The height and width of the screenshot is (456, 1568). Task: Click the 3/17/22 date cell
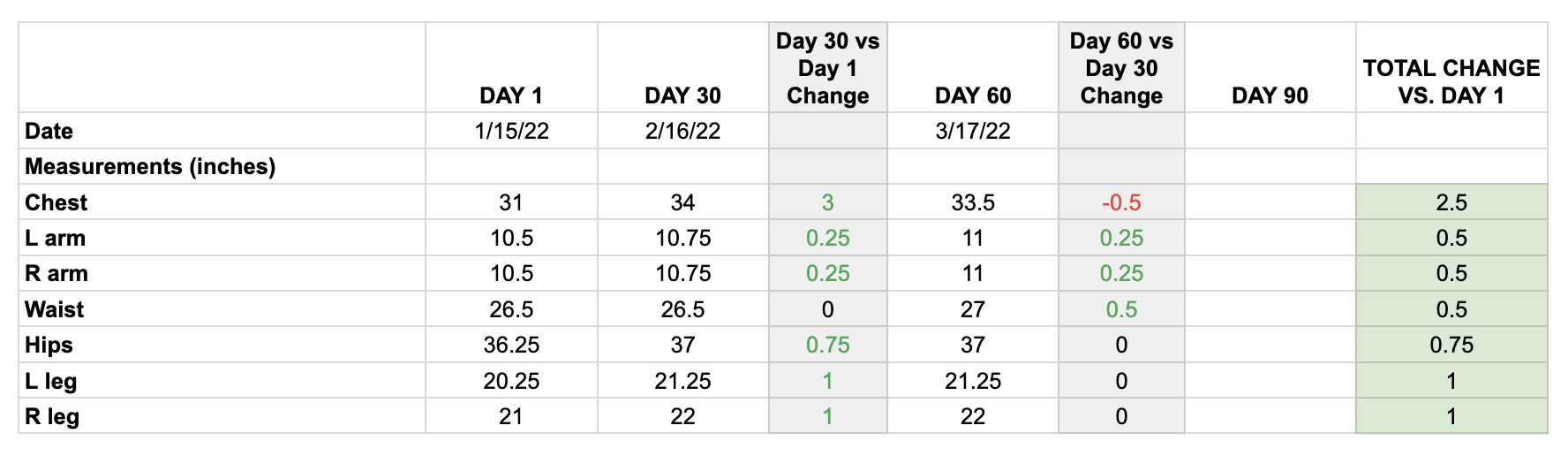[973, 131]
